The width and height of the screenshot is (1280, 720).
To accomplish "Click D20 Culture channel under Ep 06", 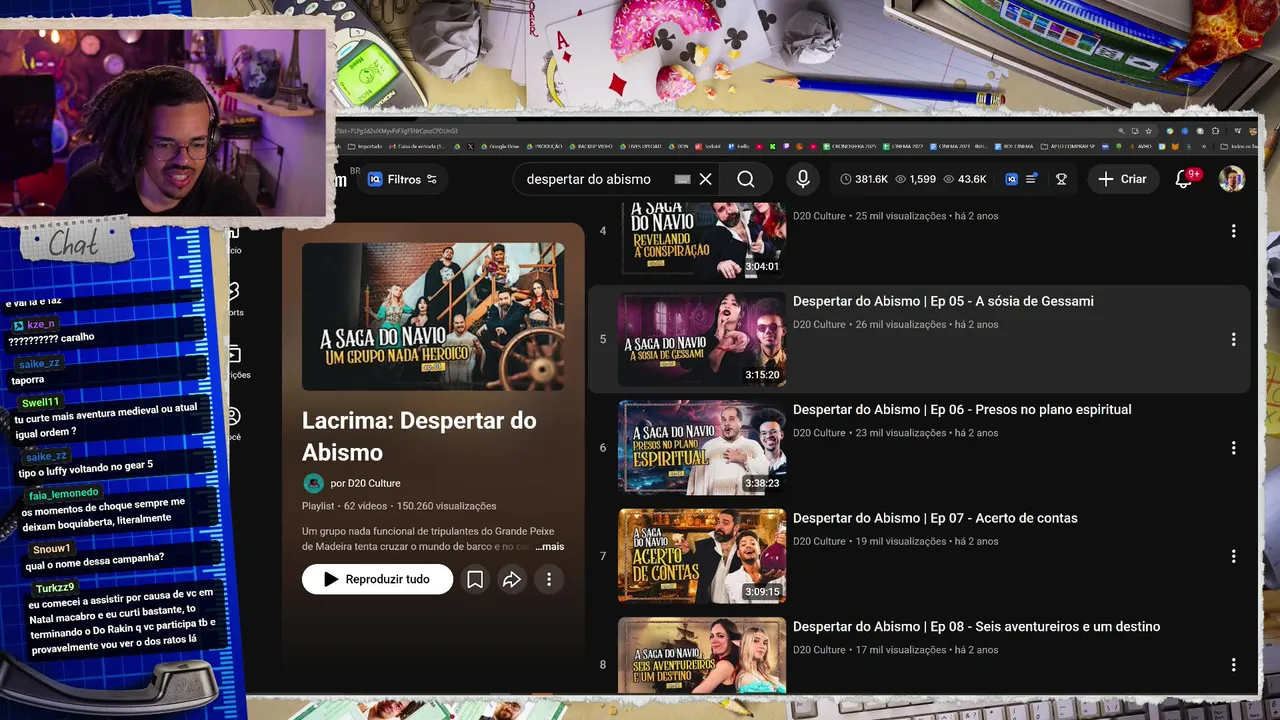I will tap(819, 433).
